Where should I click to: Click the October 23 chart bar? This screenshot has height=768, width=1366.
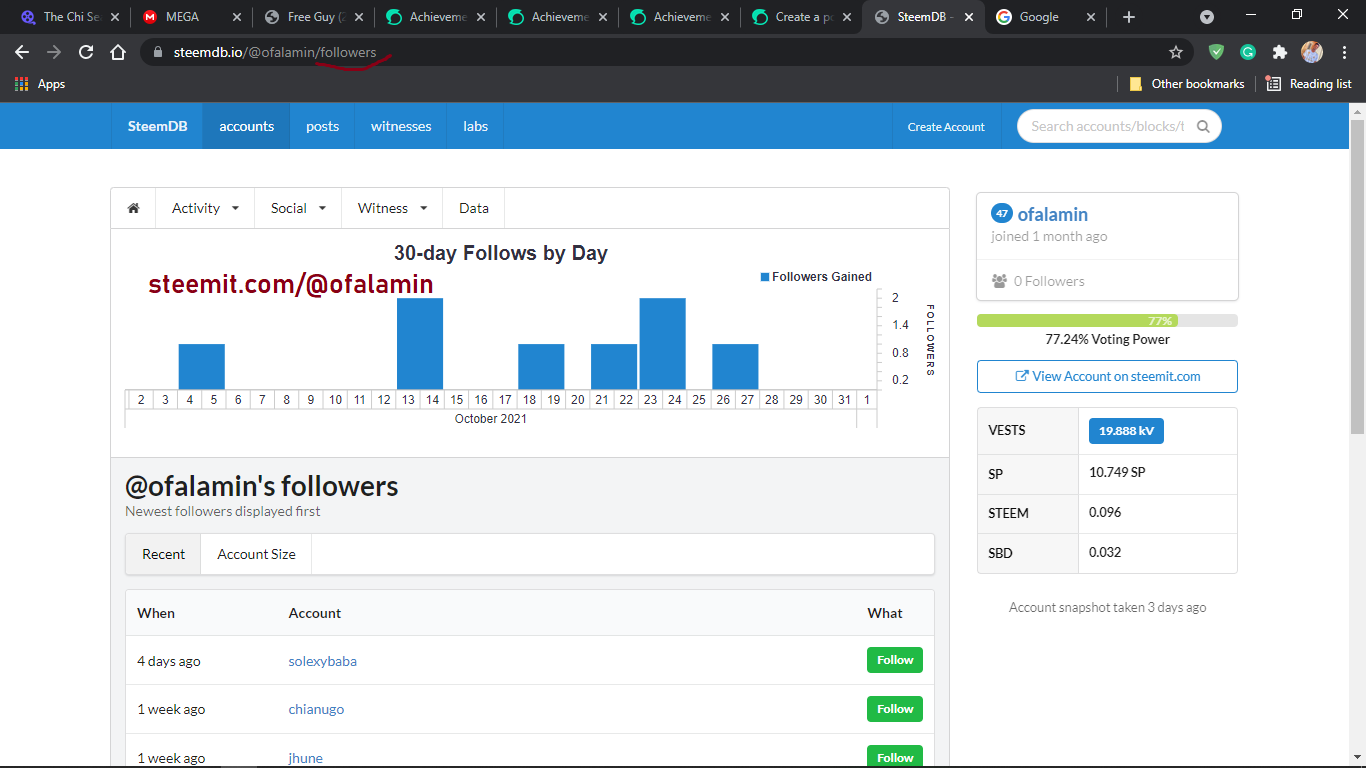pos(662,343)
